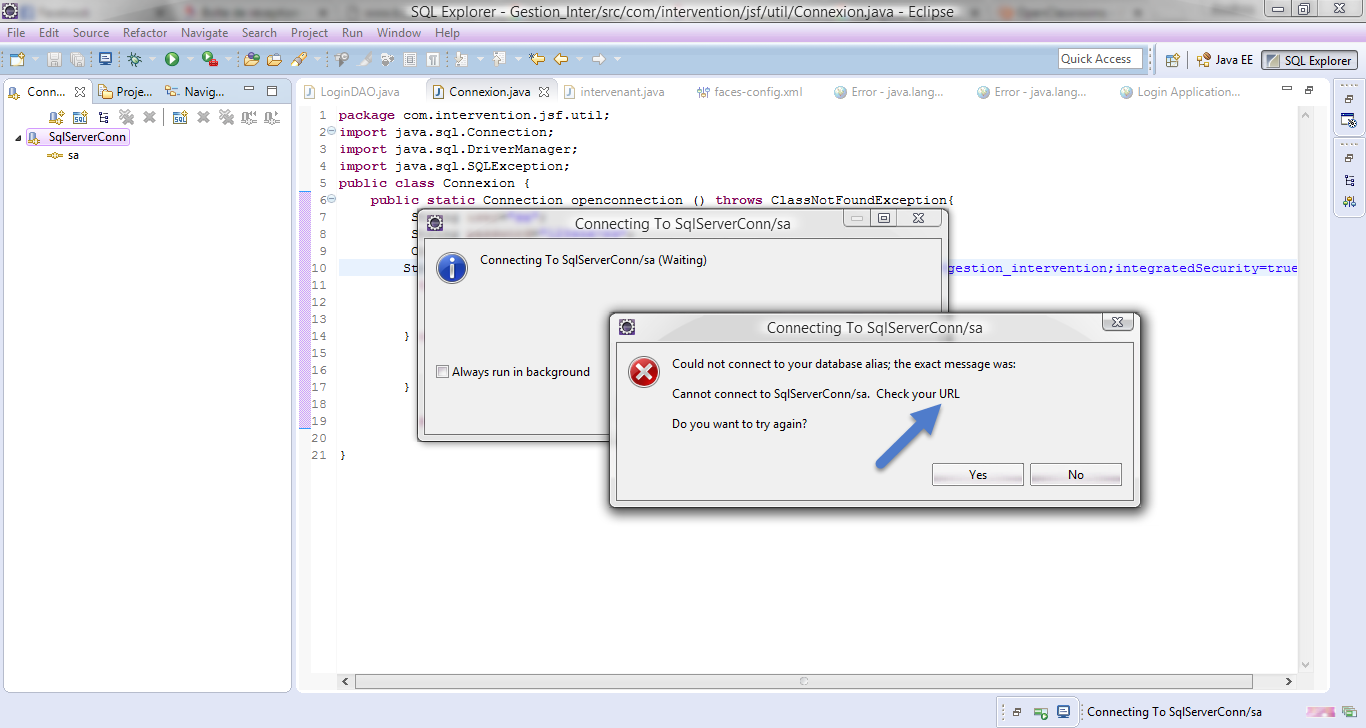Click the Open Type toolbar icon
This screenshot has width=1366, height=728.
pos(252,60)
